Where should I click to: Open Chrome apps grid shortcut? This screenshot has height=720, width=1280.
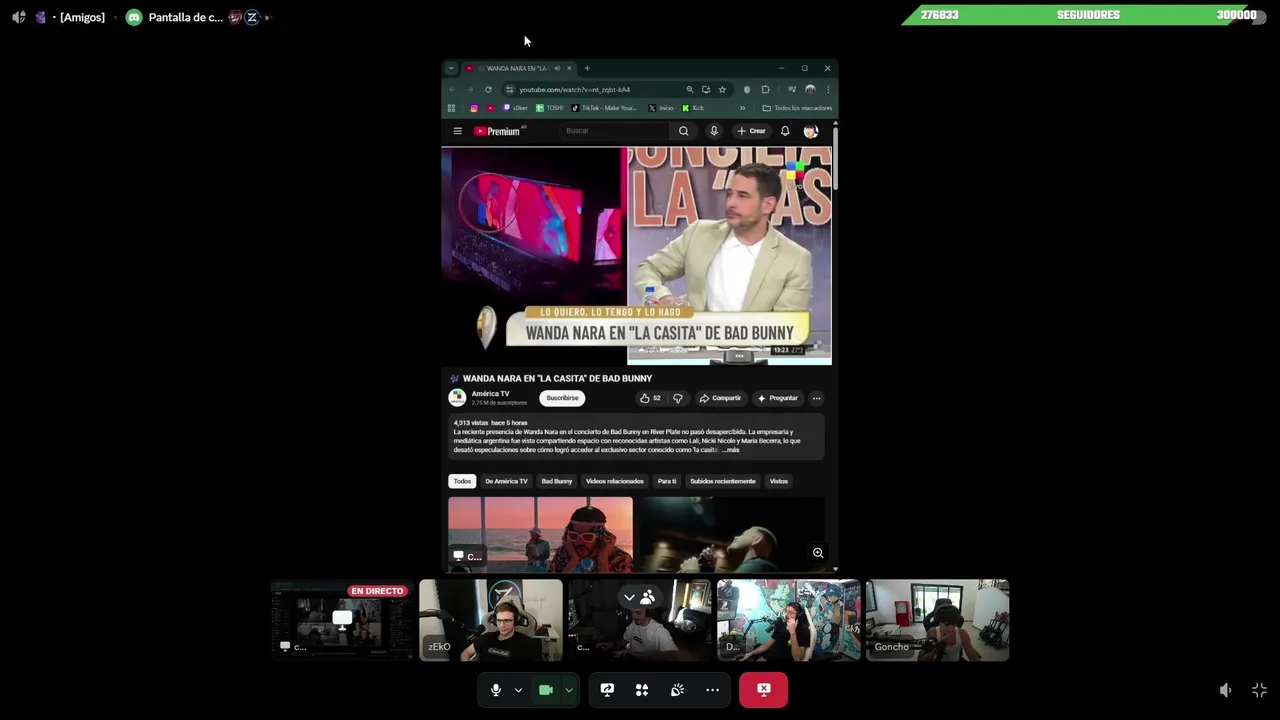click(451, 108)
